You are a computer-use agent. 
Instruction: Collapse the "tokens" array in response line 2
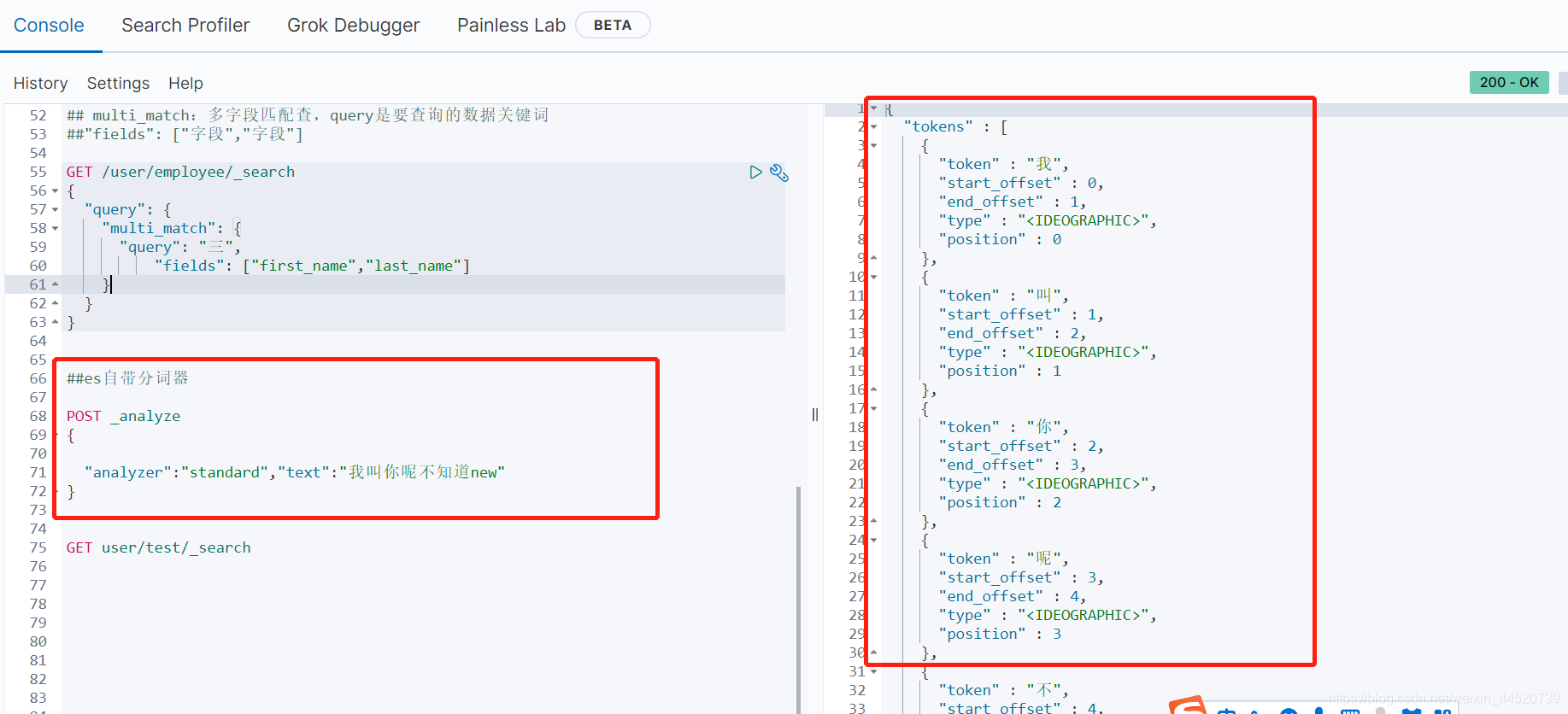coord(874,127)
